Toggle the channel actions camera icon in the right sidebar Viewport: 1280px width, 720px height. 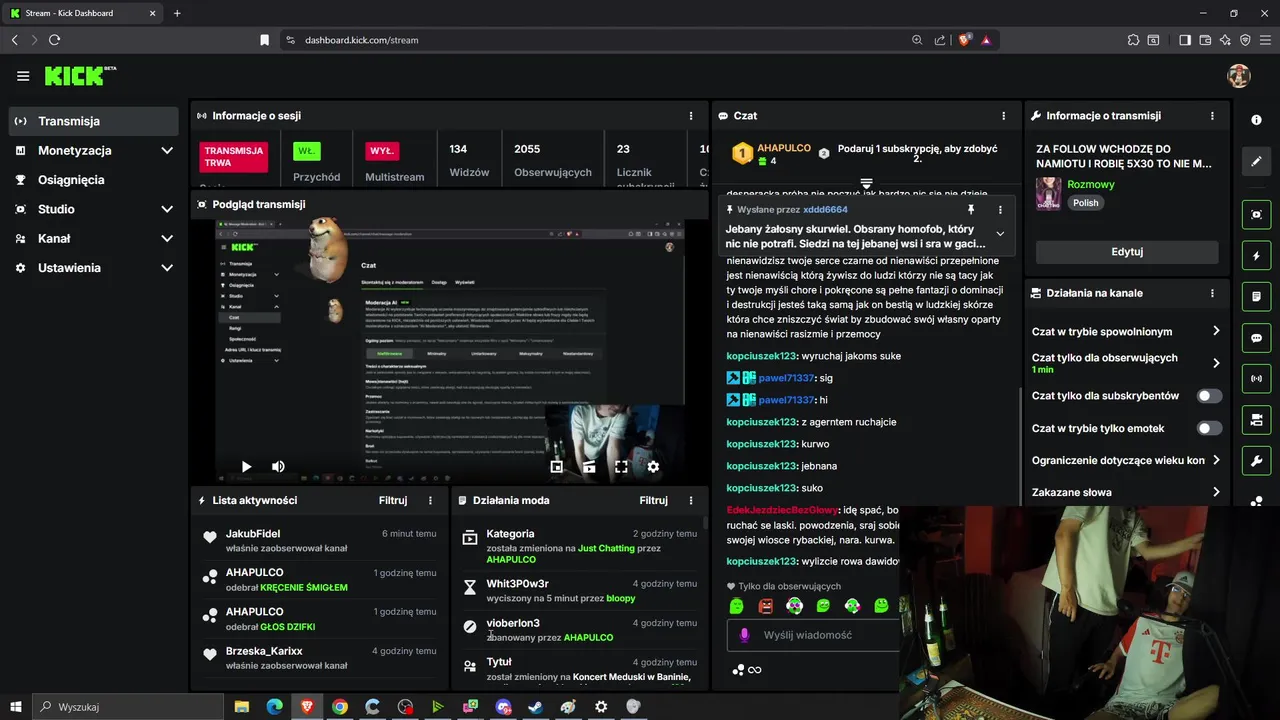pos(1257,419)
